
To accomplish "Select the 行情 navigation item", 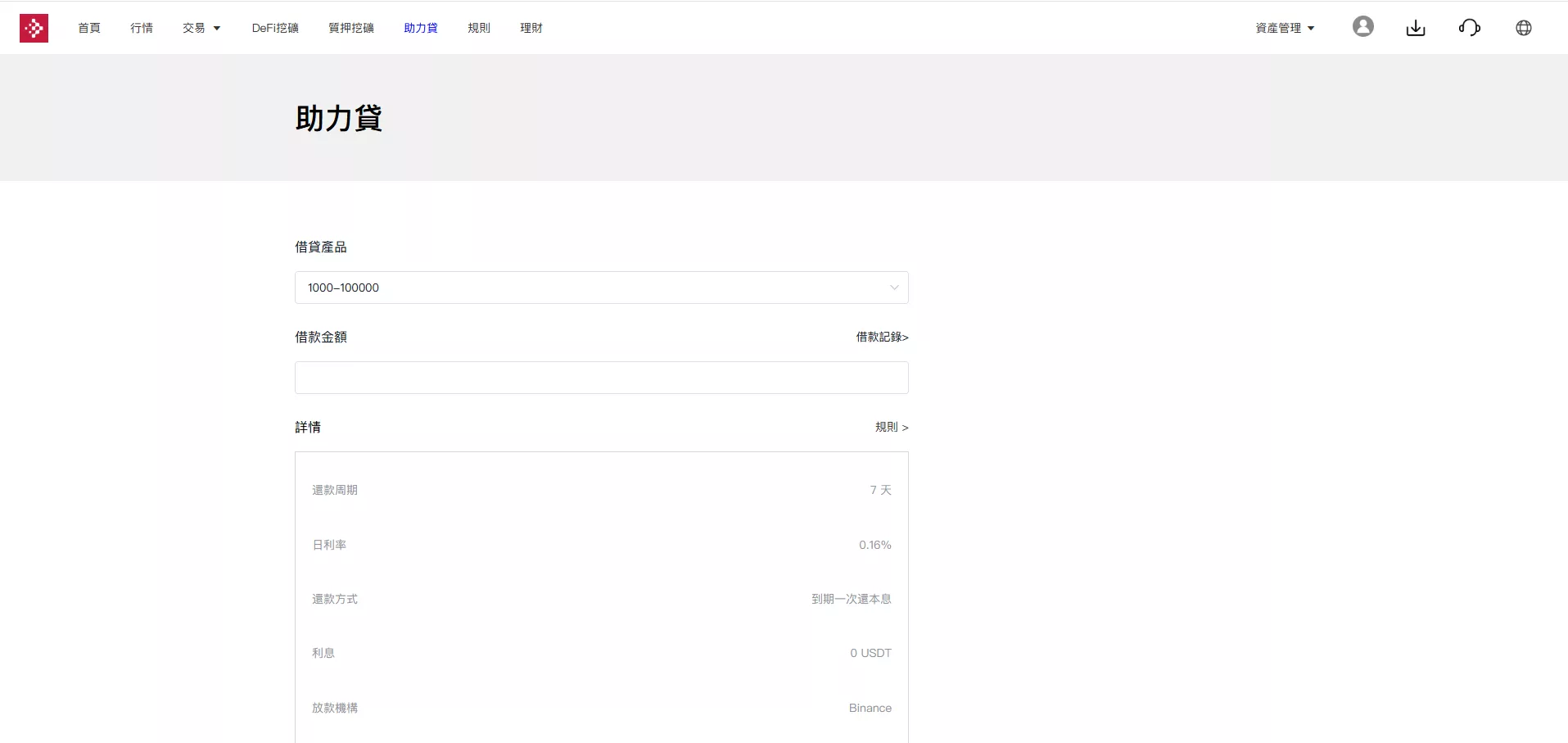I will coord(141,27).
